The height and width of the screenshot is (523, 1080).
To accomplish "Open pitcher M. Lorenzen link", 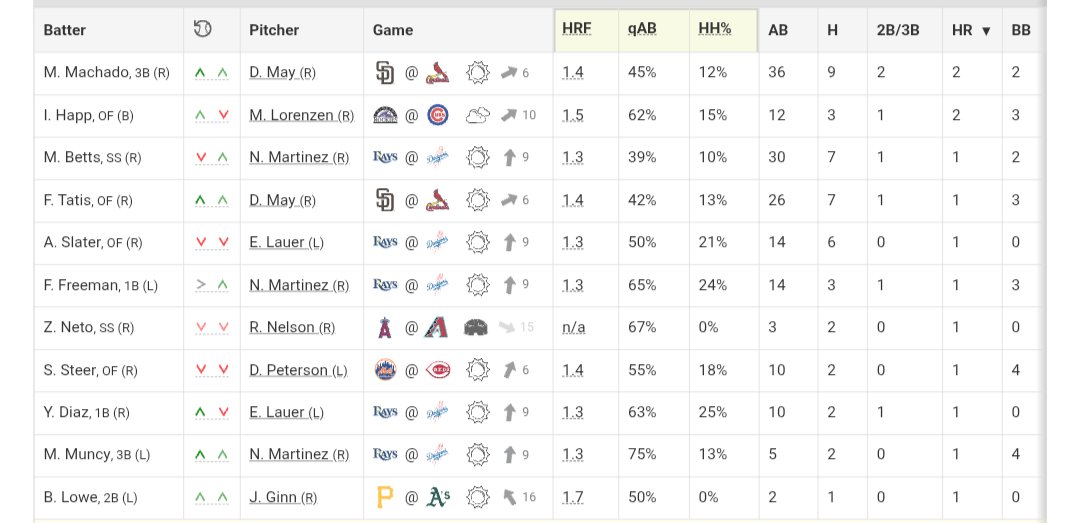I will tap(302, 115).
